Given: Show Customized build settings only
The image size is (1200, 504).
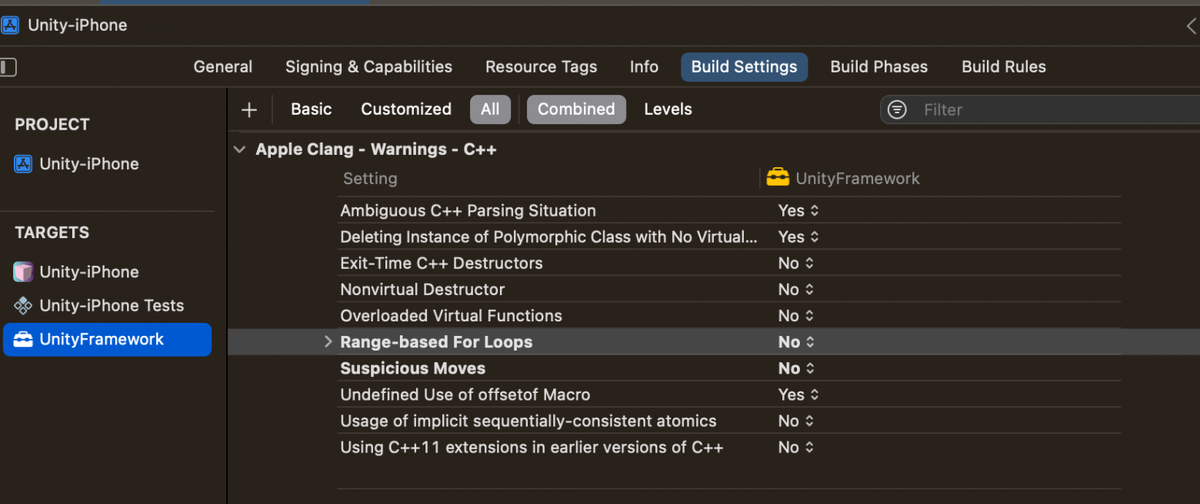Looking at the screenshot, I should 406,110.
